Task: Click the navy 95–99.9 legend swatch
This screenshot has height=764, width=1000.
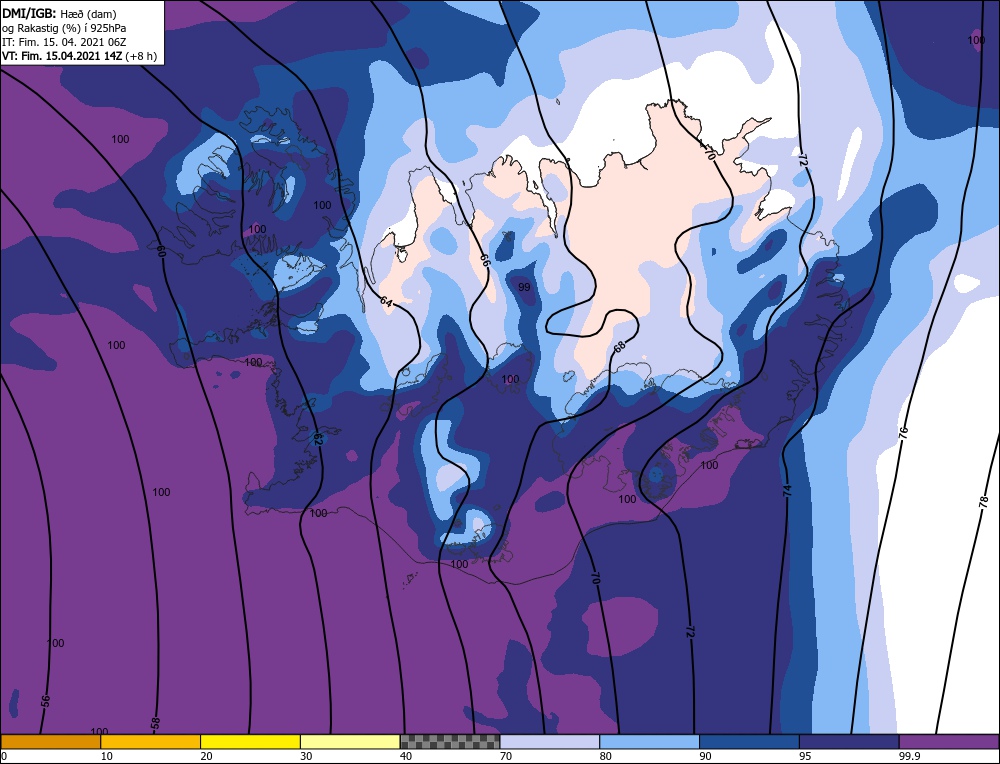Action: [849, 742]
